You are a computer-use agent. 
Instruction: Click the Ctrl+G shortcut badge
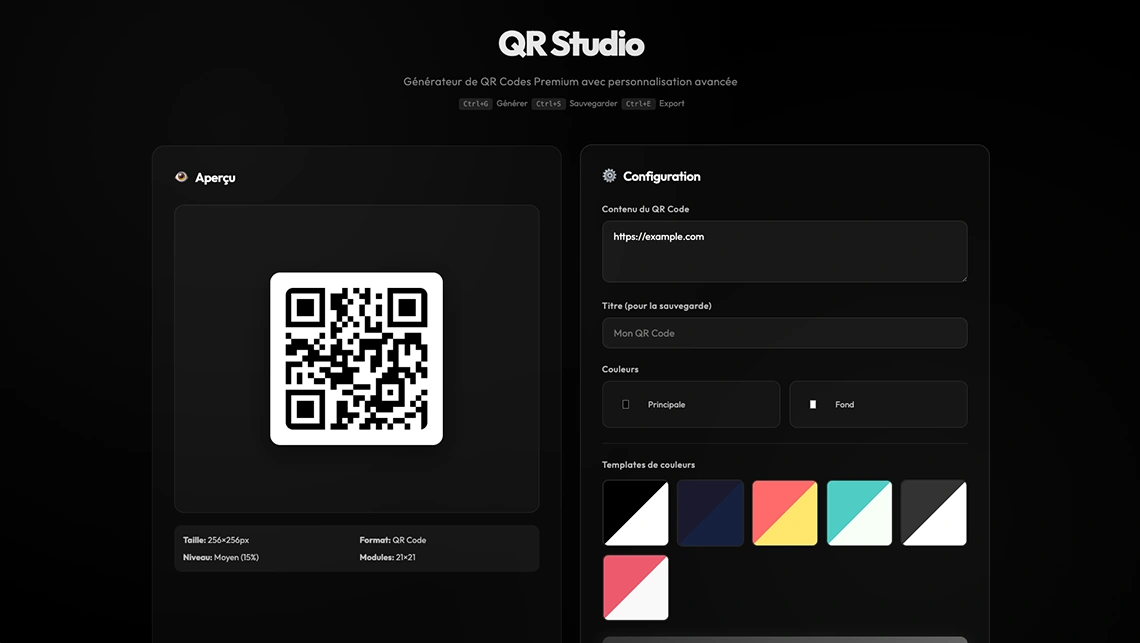tap(475, 104)
